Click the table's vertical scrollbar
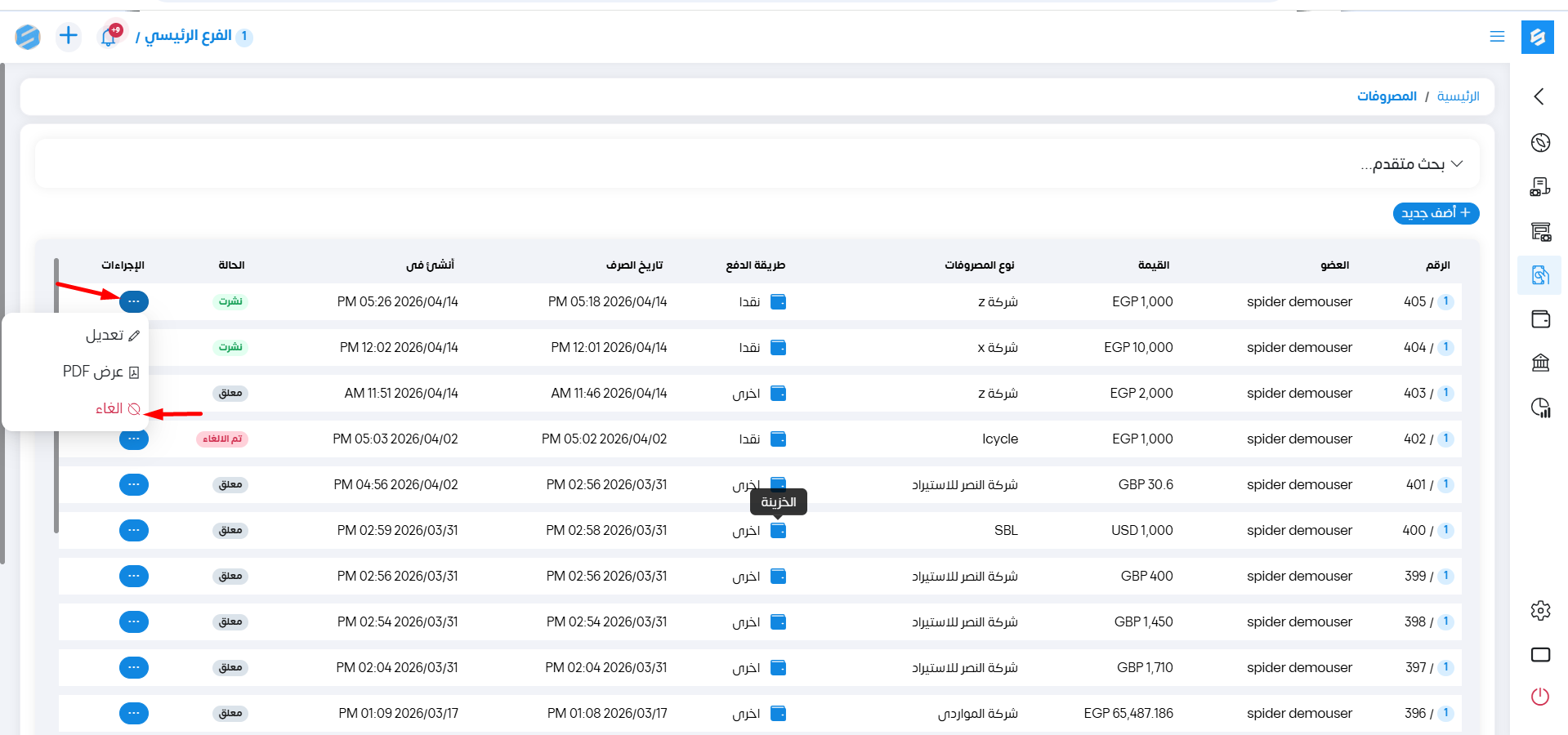This screenshot has width=1568, height=735. [56, 392]
